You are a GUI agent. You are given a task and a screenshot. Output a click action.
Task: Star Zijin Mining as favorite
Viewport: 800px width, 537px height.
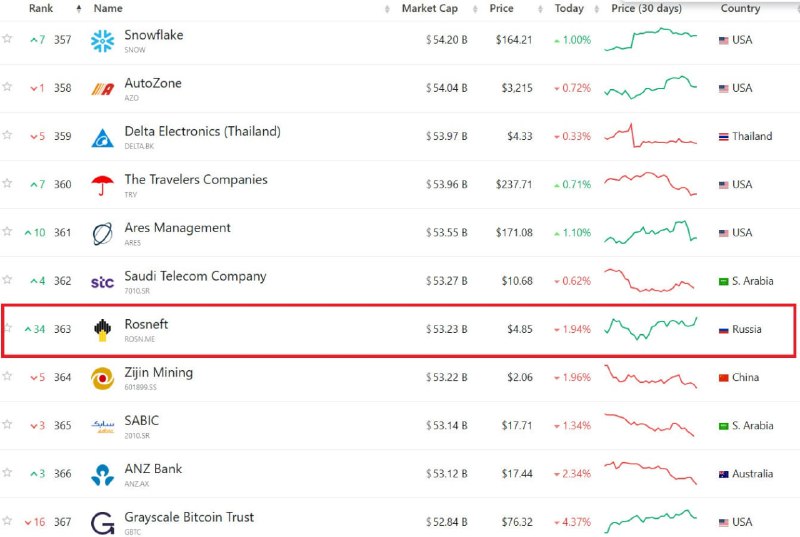(x=7, y=376)
